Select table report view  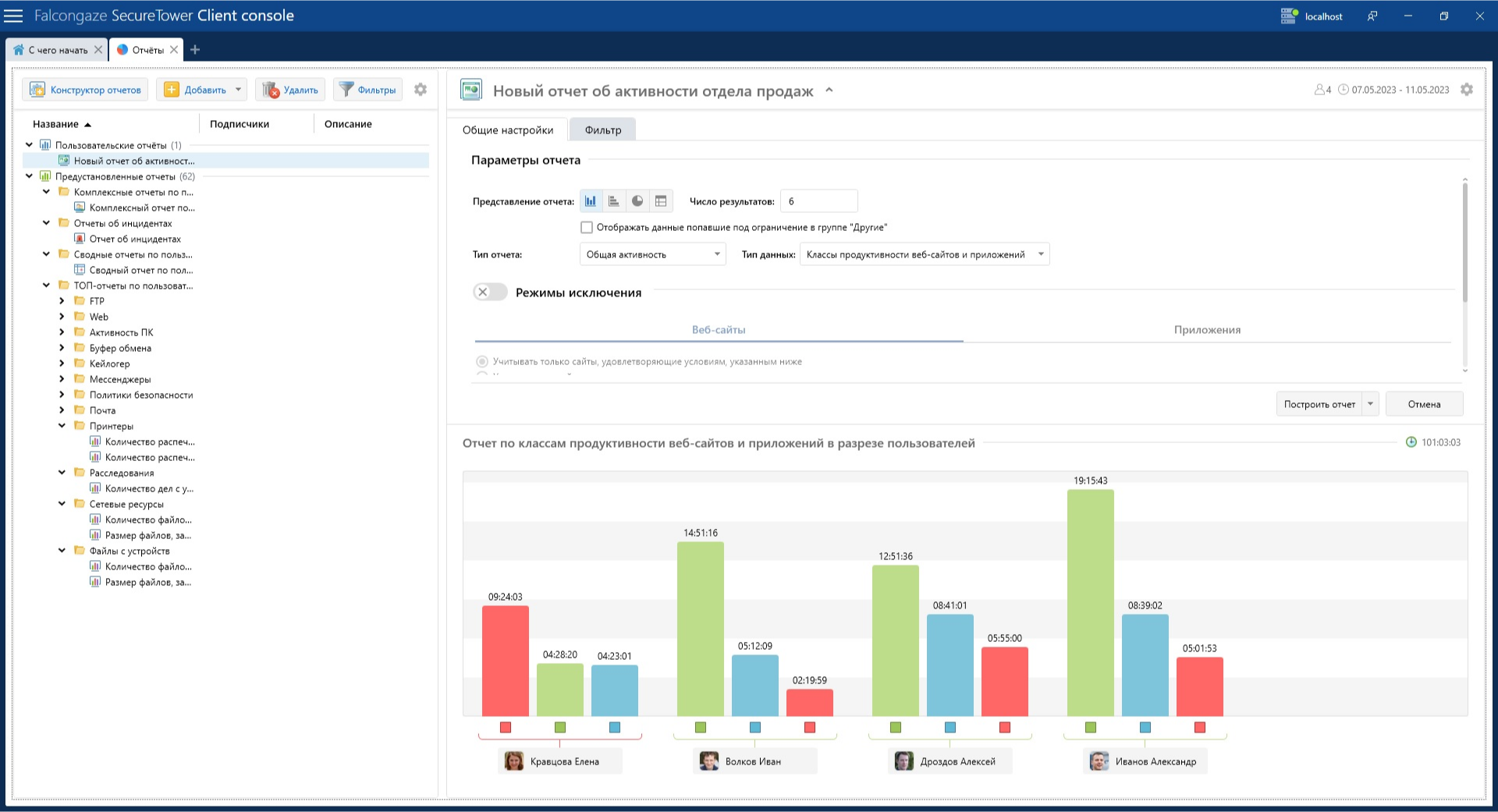click(x=661, y=201)
